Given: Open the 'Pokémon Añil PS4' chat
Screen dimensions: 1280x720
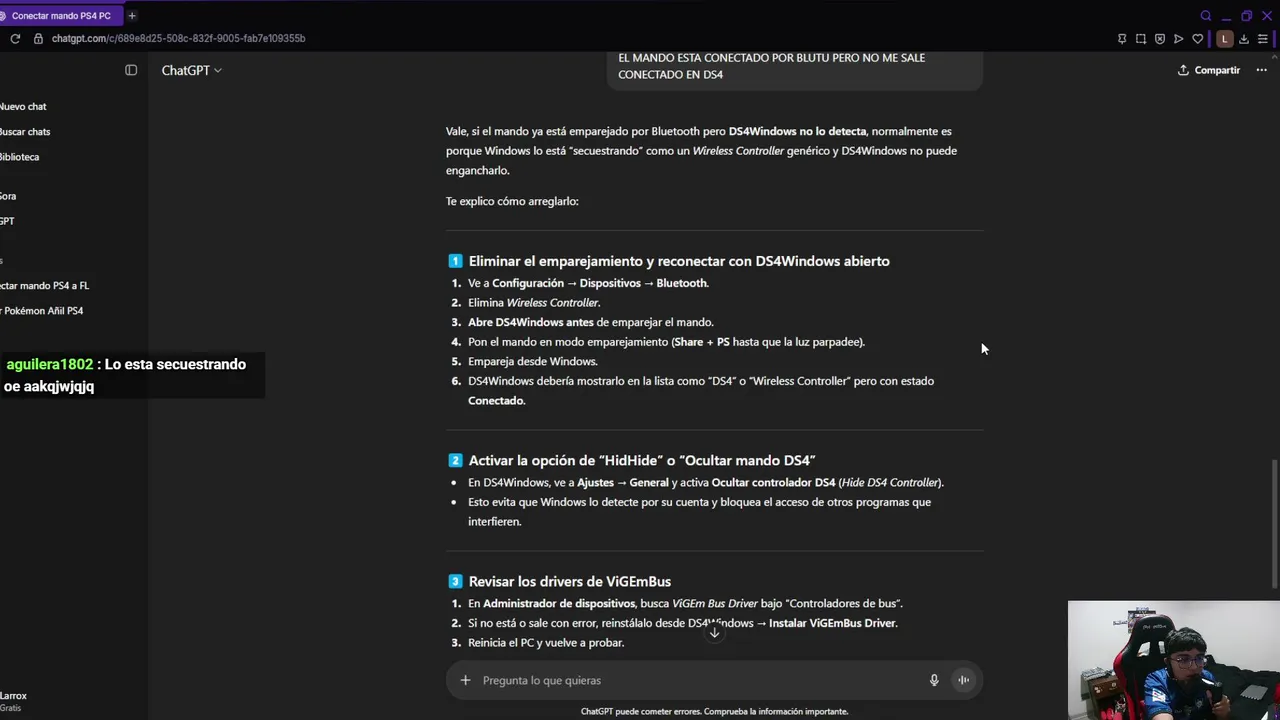Looking at the screenshot, I should pyautogui.click(x=41, y=311).
